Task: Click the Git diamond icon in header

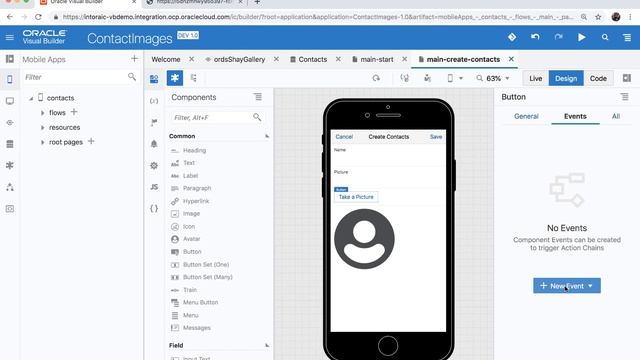Action: pyautogui.click(x=512, y=37)
